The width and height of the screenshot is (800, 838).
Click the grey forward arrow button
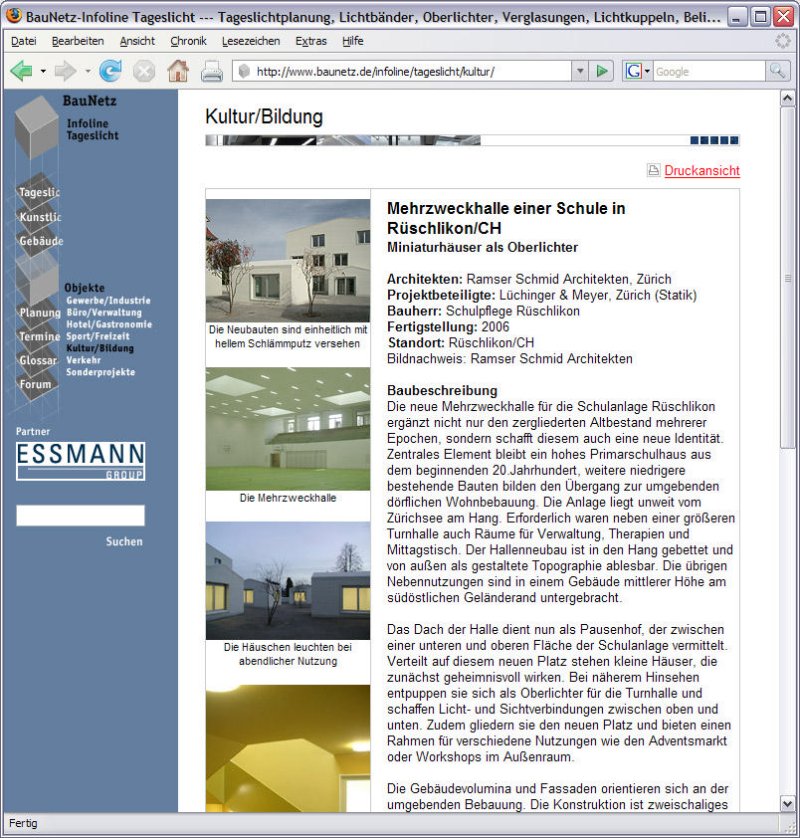point(65,71)
